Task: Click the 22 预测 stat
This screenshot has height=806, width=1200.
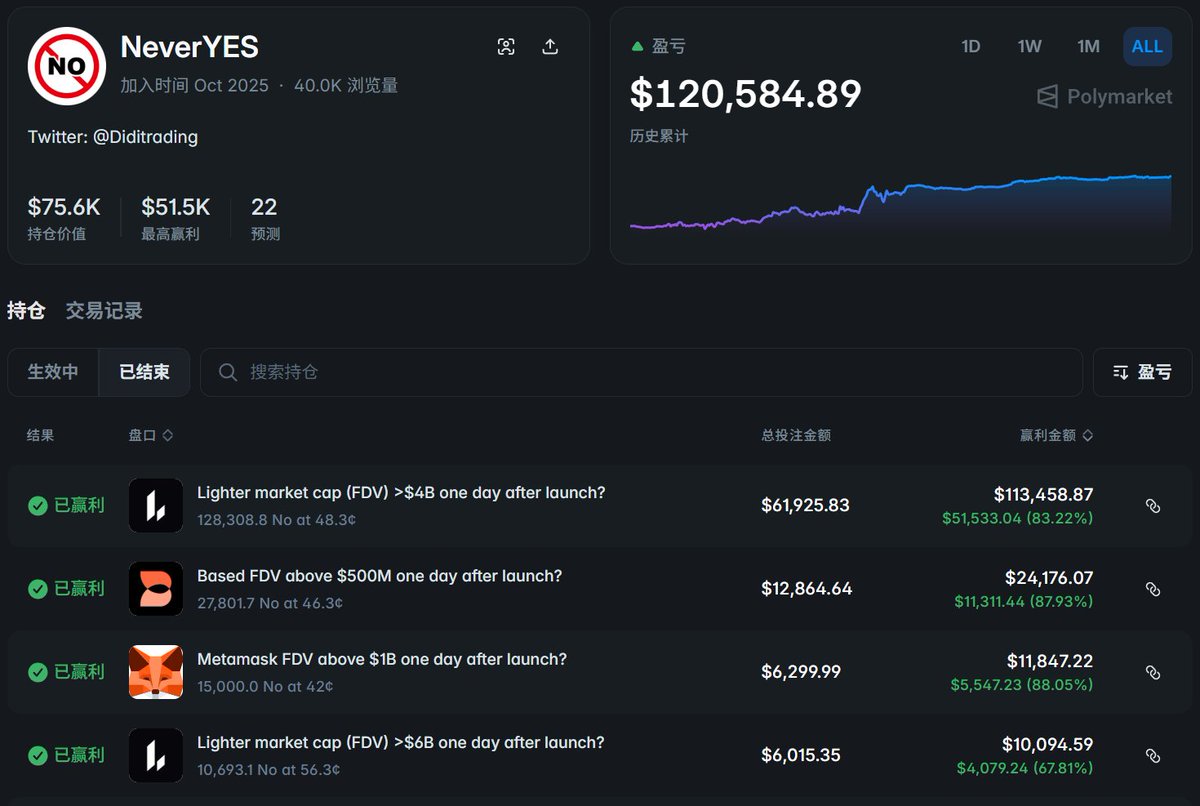Action: 265,218
